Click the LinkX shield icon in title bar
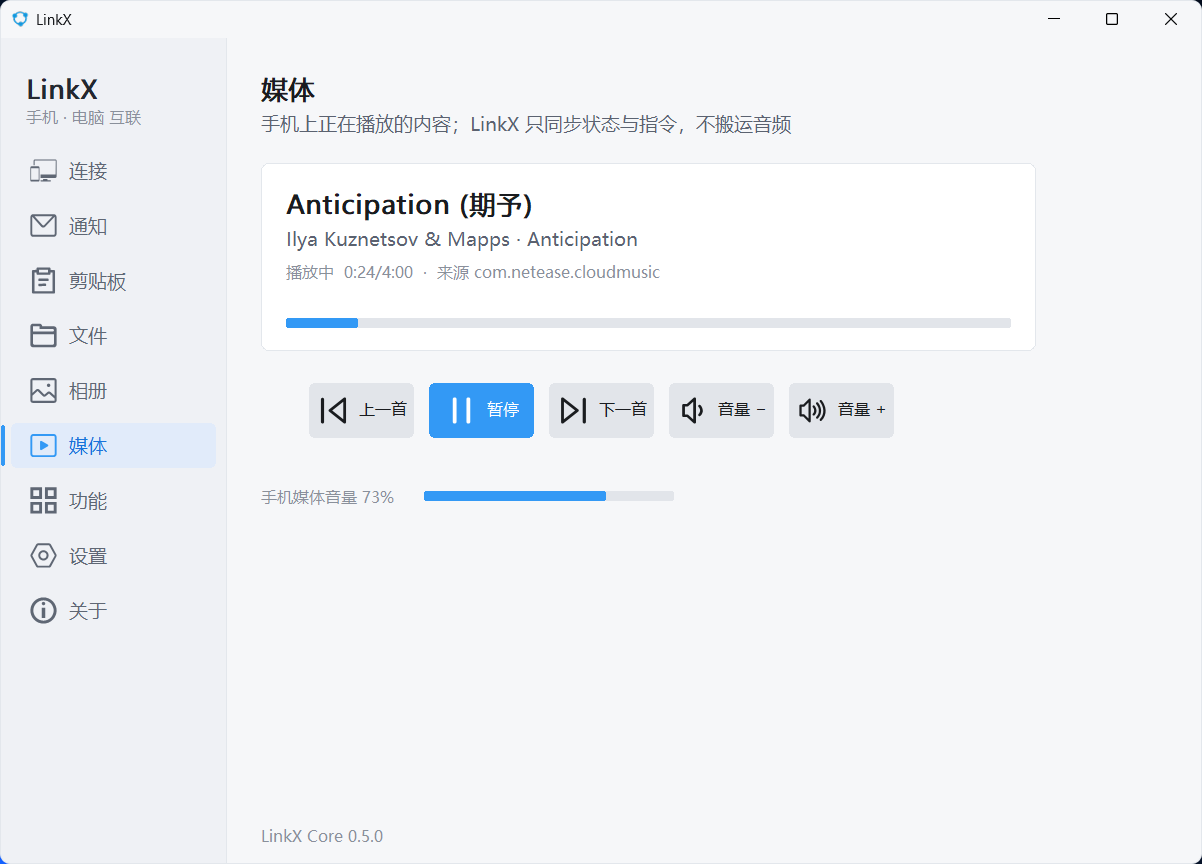This screenshot has width=1202, height=864. (x=20, y=19)
